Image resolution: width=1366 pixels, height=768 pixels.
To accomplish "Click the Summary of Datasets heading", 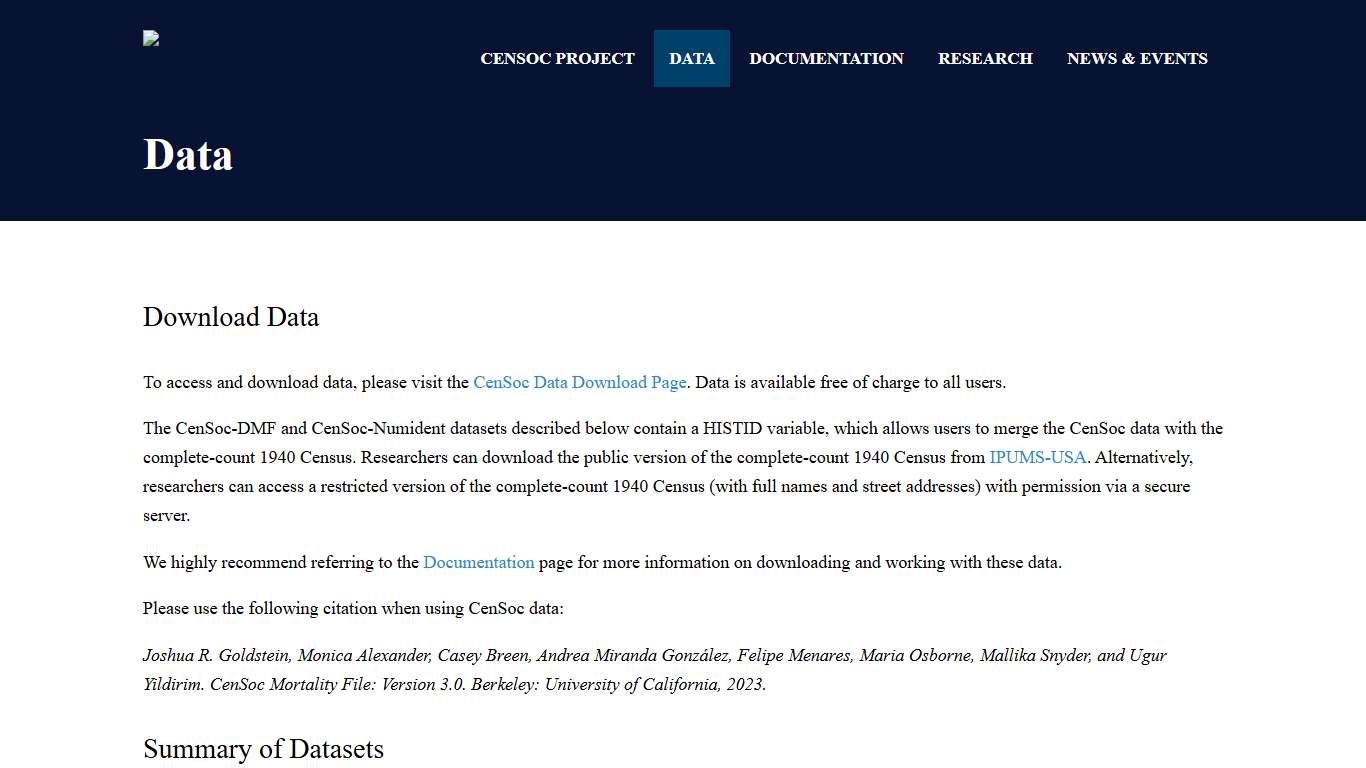I will point(263,749).
